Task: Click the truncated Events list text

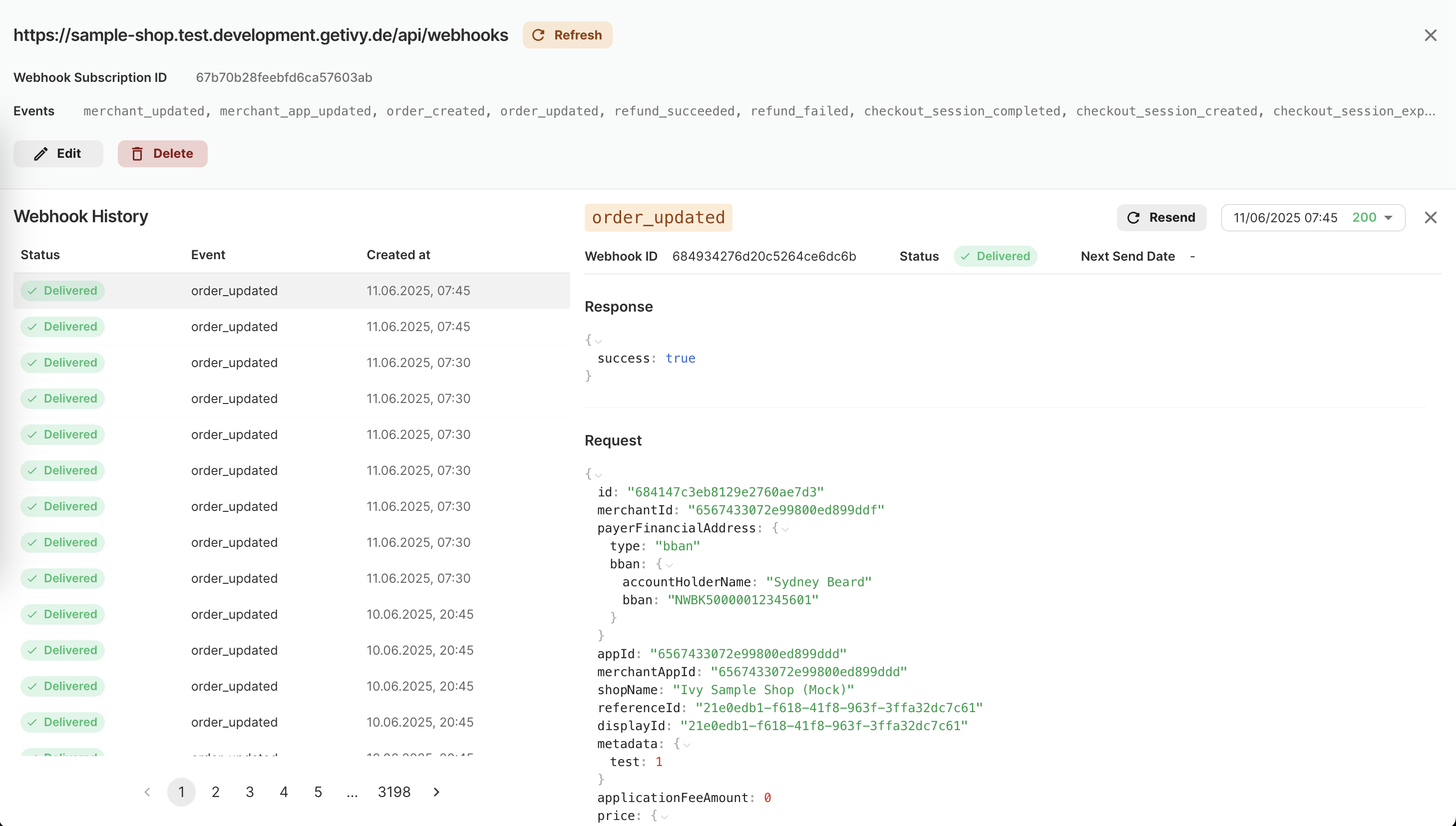Action: coord(759,111)
